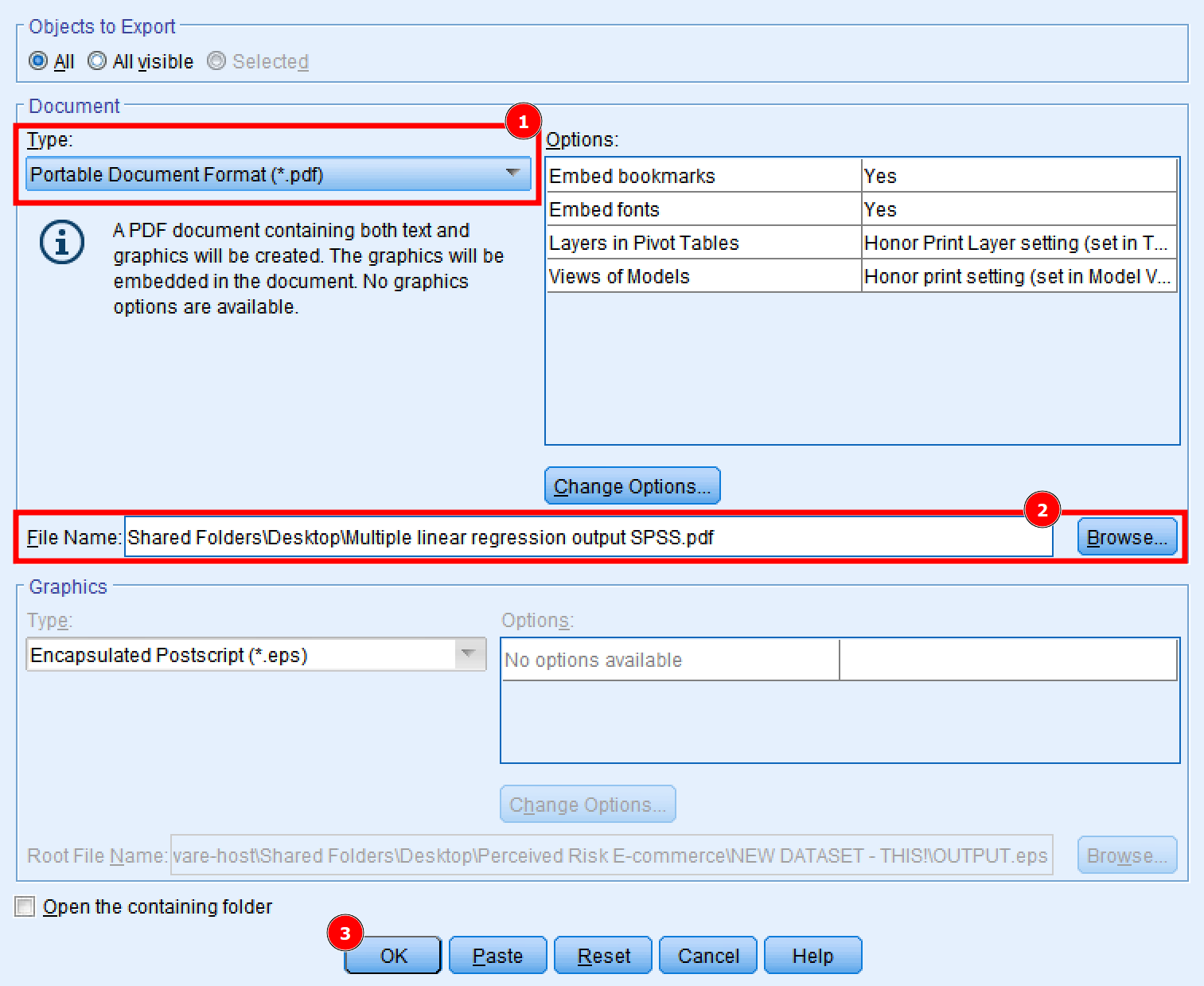The image size is (1204, 986).
Task: Click Change Options for document settings
Action: click(x=632, y=485)
